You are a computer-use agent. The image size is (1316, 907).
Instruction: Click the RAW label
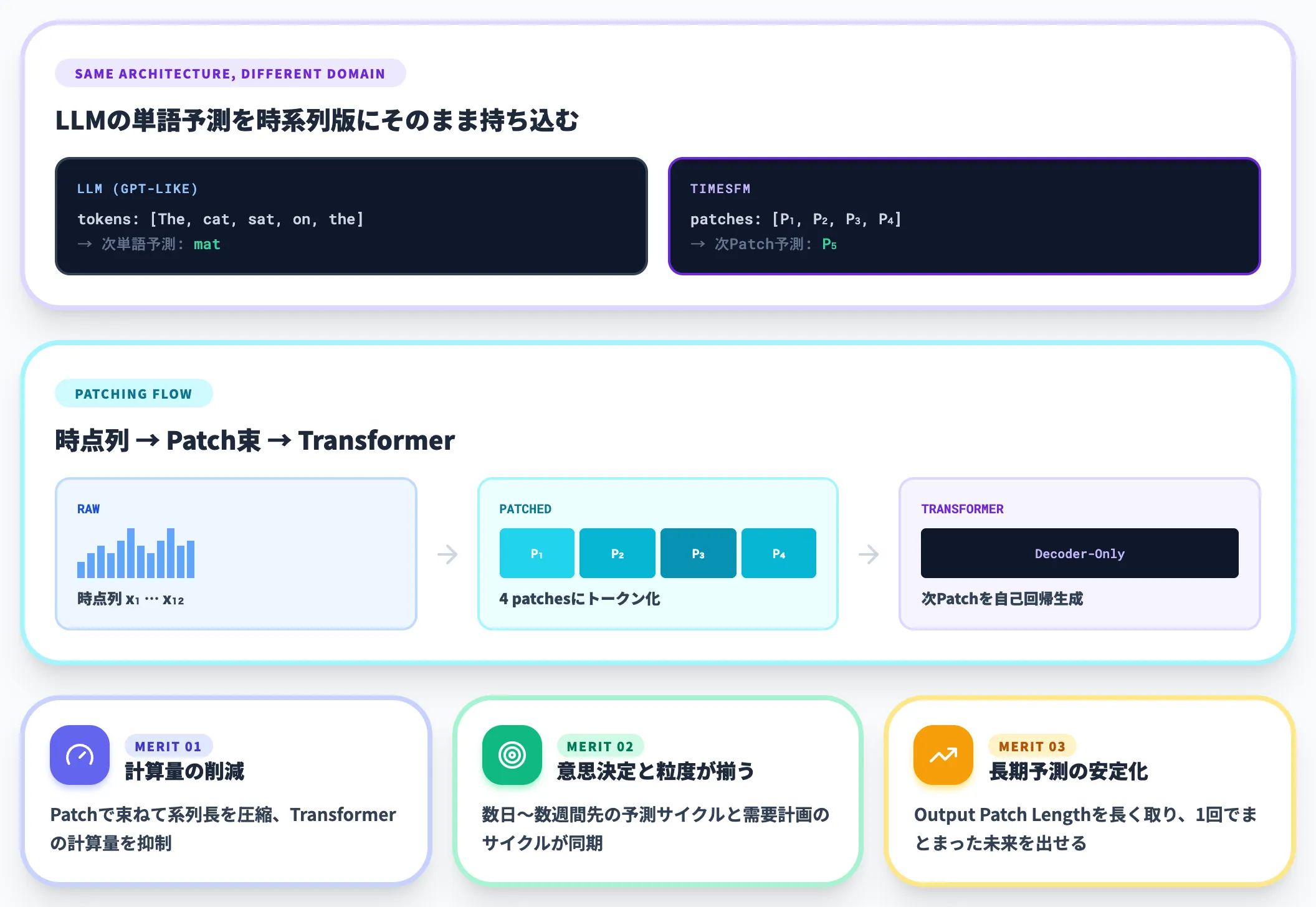(x=88, y=509)
